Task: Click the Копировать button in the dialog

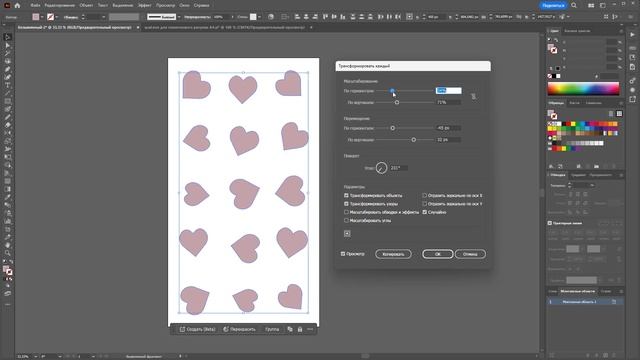Action: coord(393,254)
